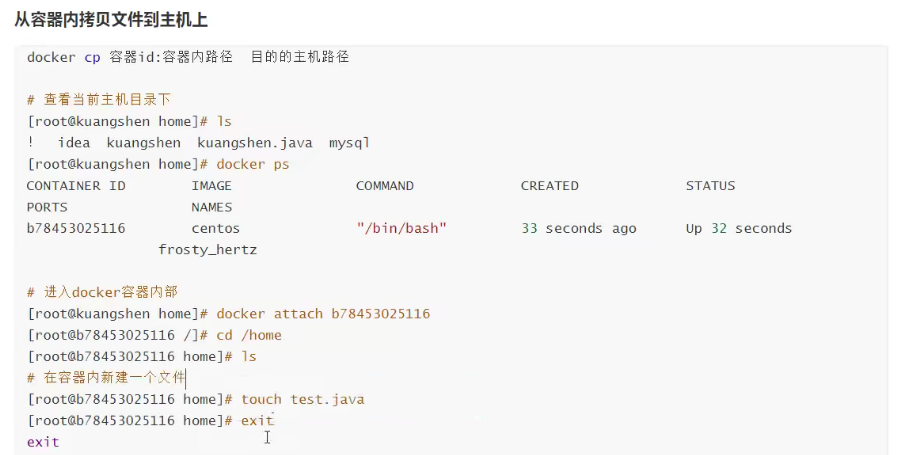The width and height of the screenshot is (903, 455).
Task: Click the 'docker cp' command line
Action: click(x=188, y=57)
